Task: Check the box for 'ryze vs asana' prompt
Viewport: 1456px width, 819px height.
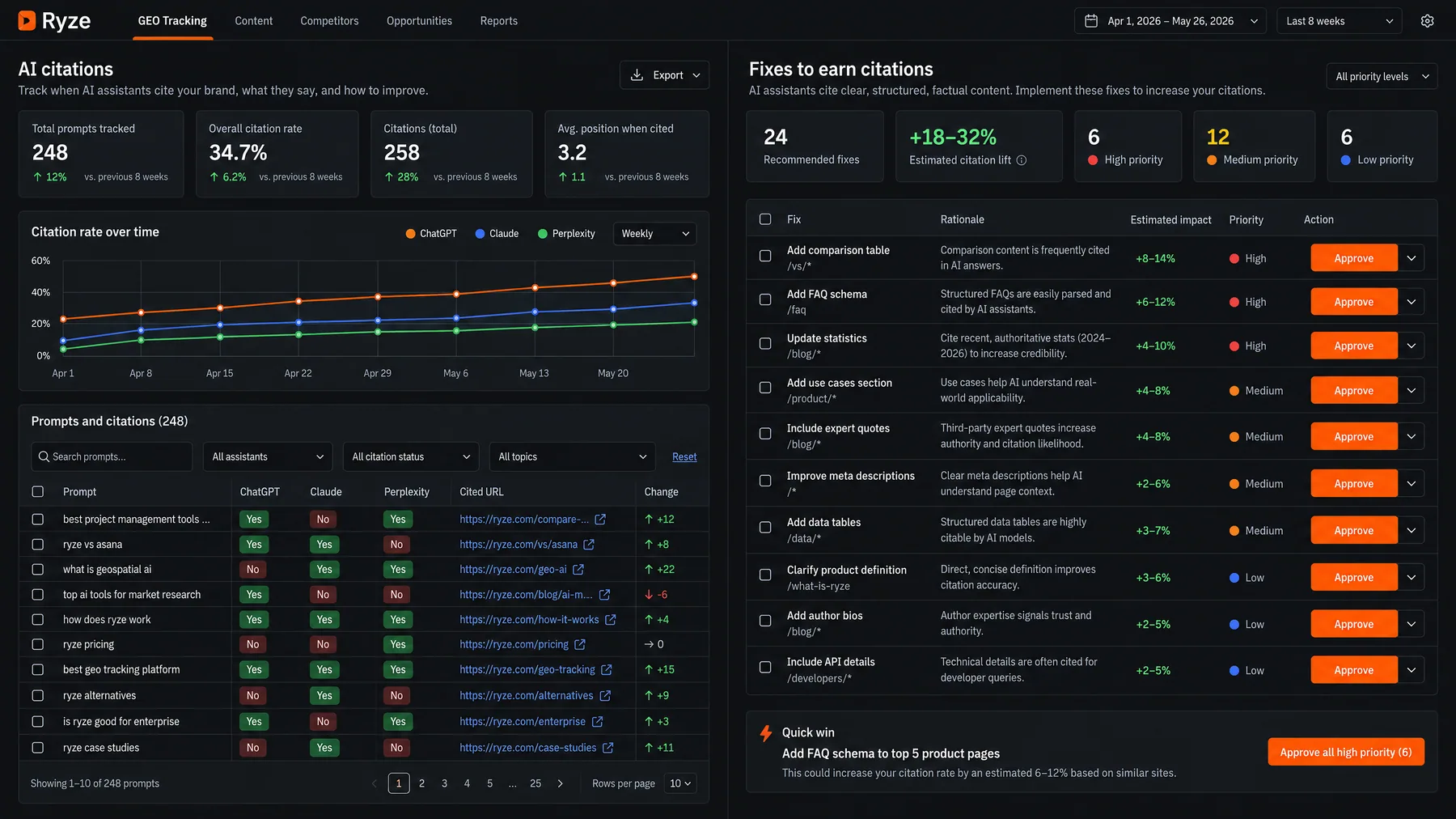Action: pos(38,545)
